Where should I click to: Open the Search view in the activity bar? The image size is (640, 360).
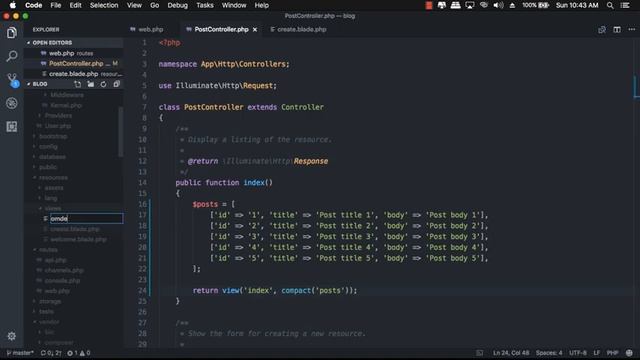click(11, 56)
